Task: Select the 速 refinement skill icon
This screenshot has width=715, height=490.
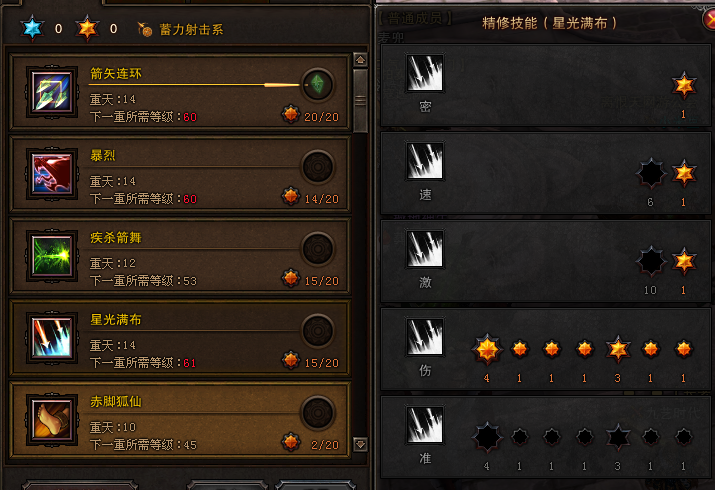Action: 425,160
